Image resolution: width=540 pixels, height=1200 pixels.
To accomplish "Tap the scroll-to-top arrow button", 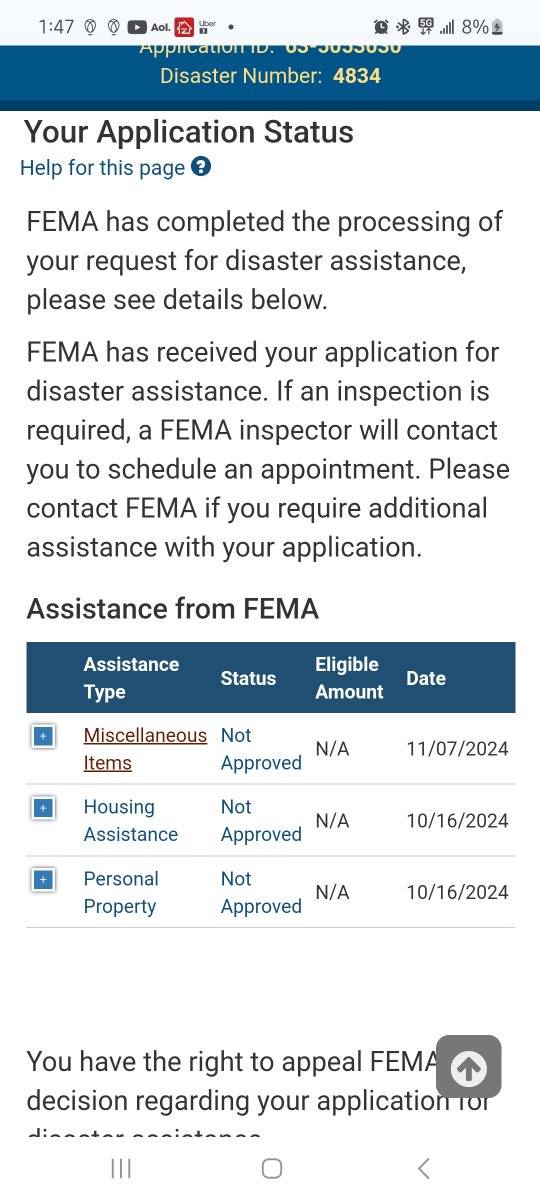I will pyautogui.click(x=468, y=1067).
